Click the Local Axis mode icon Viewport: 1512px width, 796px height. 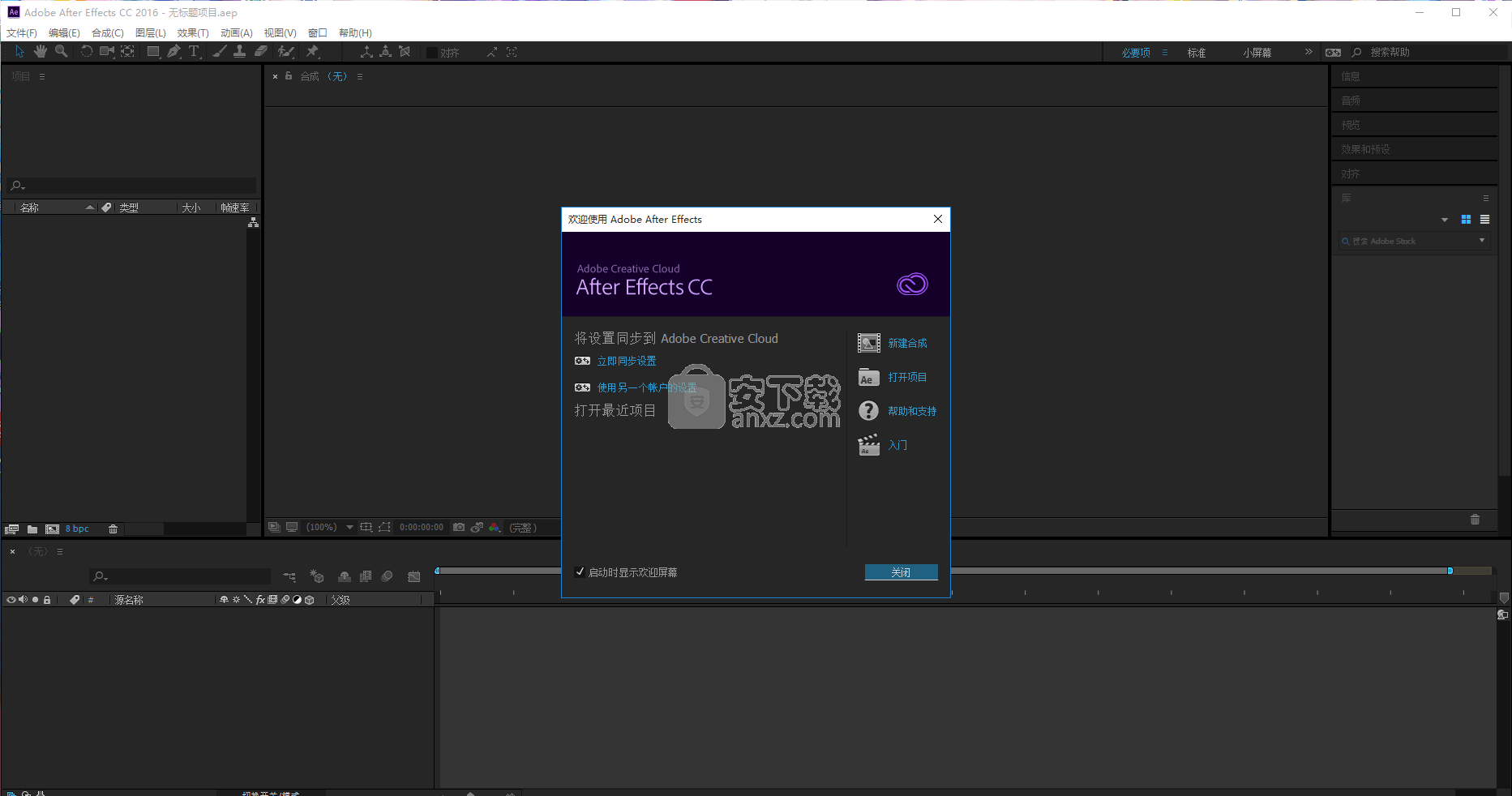tap(366, 51)
